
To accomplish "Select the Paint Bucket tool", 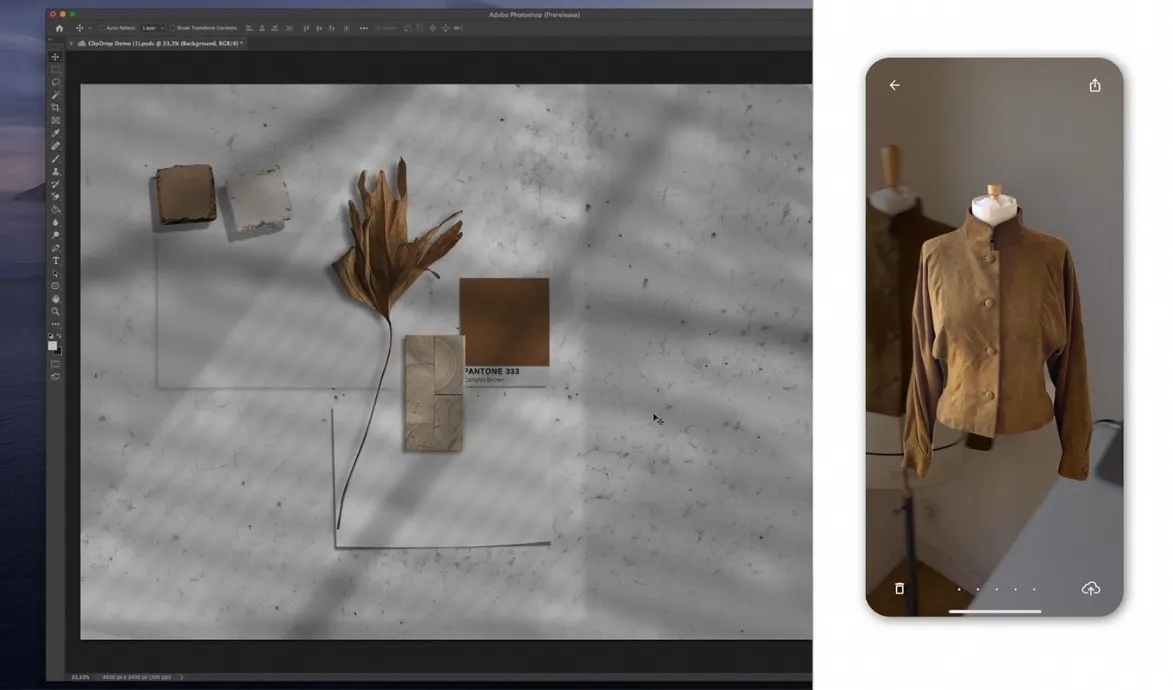I will tap(55, 210).
